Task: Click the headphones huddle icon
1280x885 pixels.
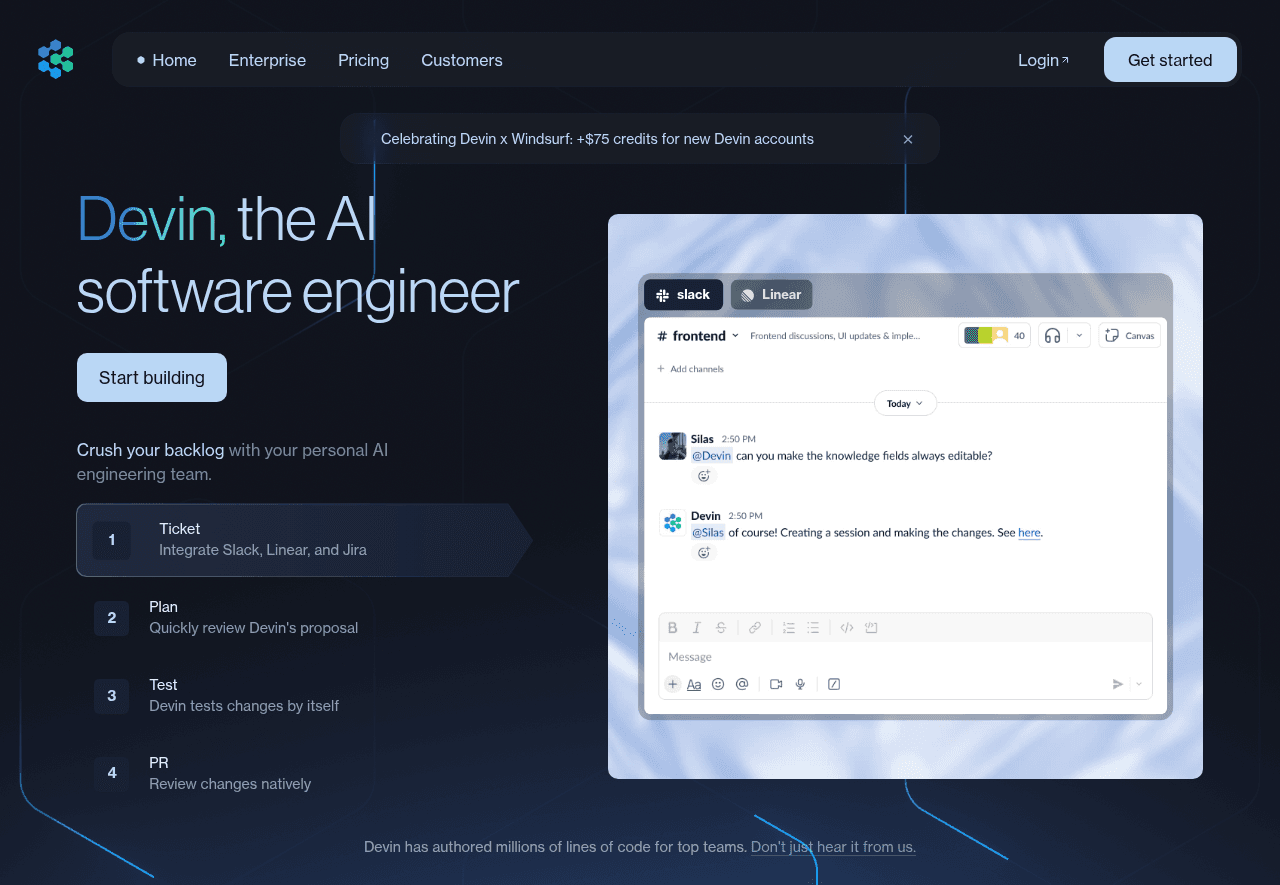Action: [x=1052, y=336]
